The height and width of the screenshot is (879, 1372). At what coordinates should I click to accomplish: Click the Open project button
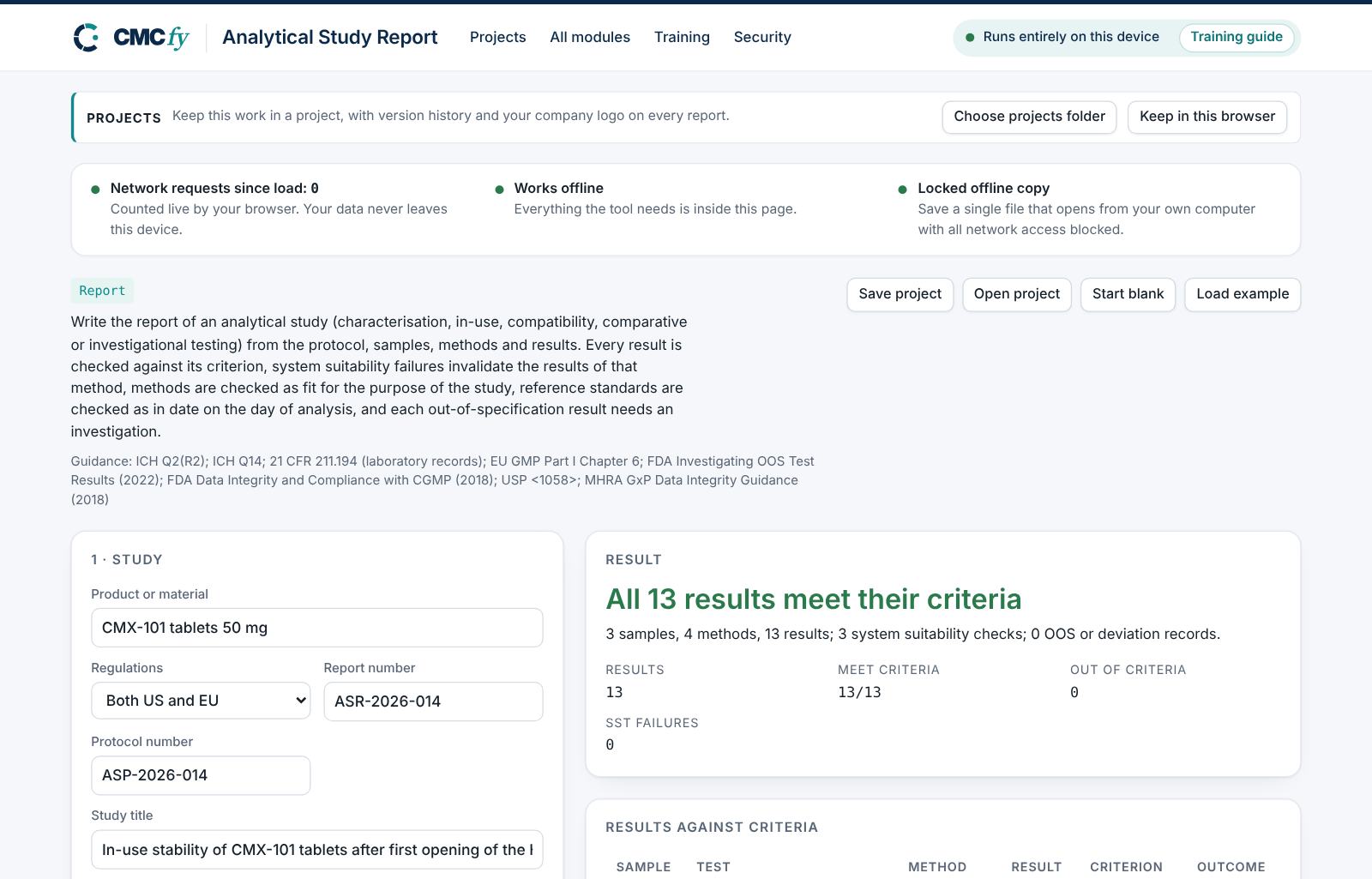click(x=1017, y=294)
